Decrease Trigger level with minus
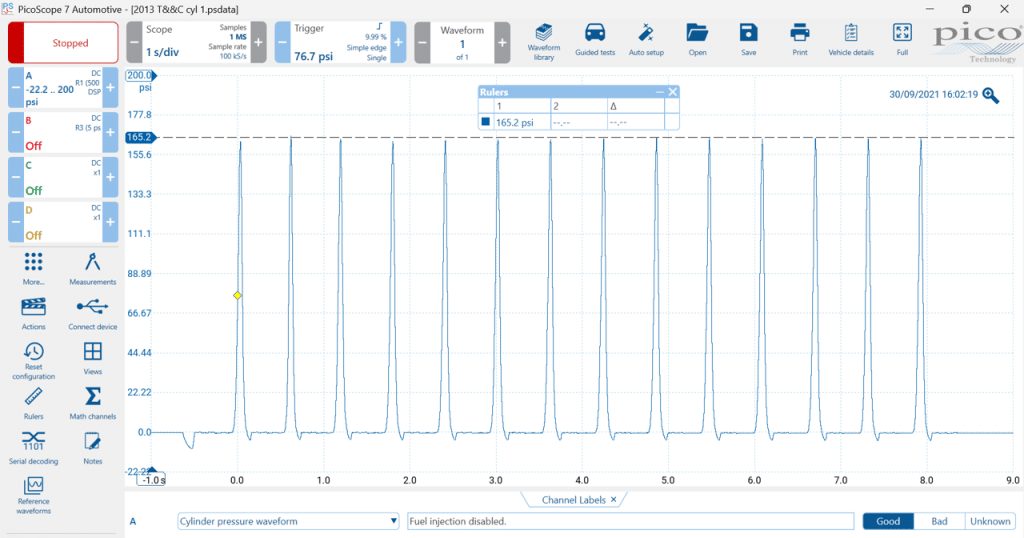Image resolution: width=1024 pixels, height=538 pixels. [x=282, y=42]
